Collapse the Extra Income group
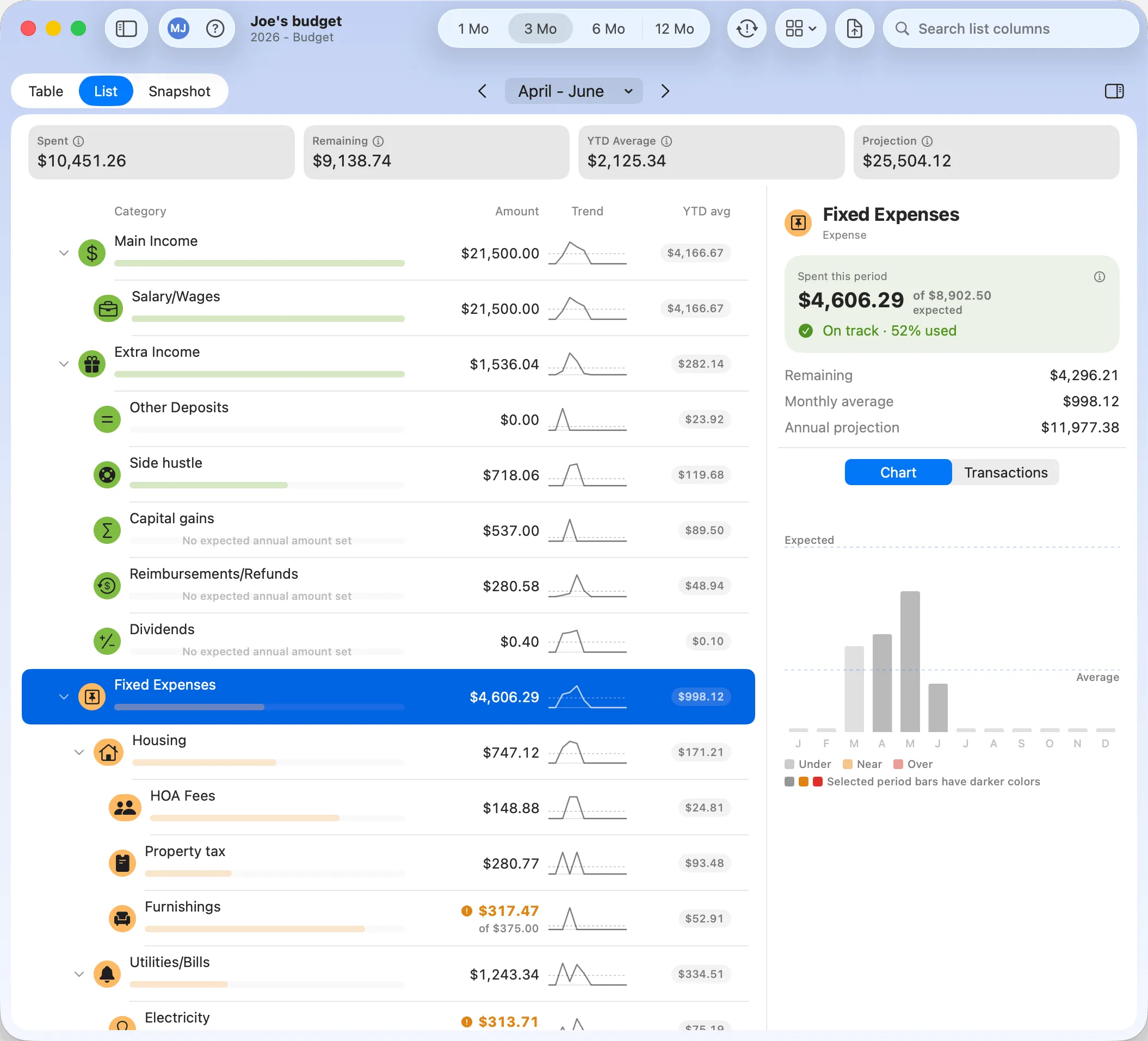This screenshot has height=1041, width=1148. [x=64, y=364]
